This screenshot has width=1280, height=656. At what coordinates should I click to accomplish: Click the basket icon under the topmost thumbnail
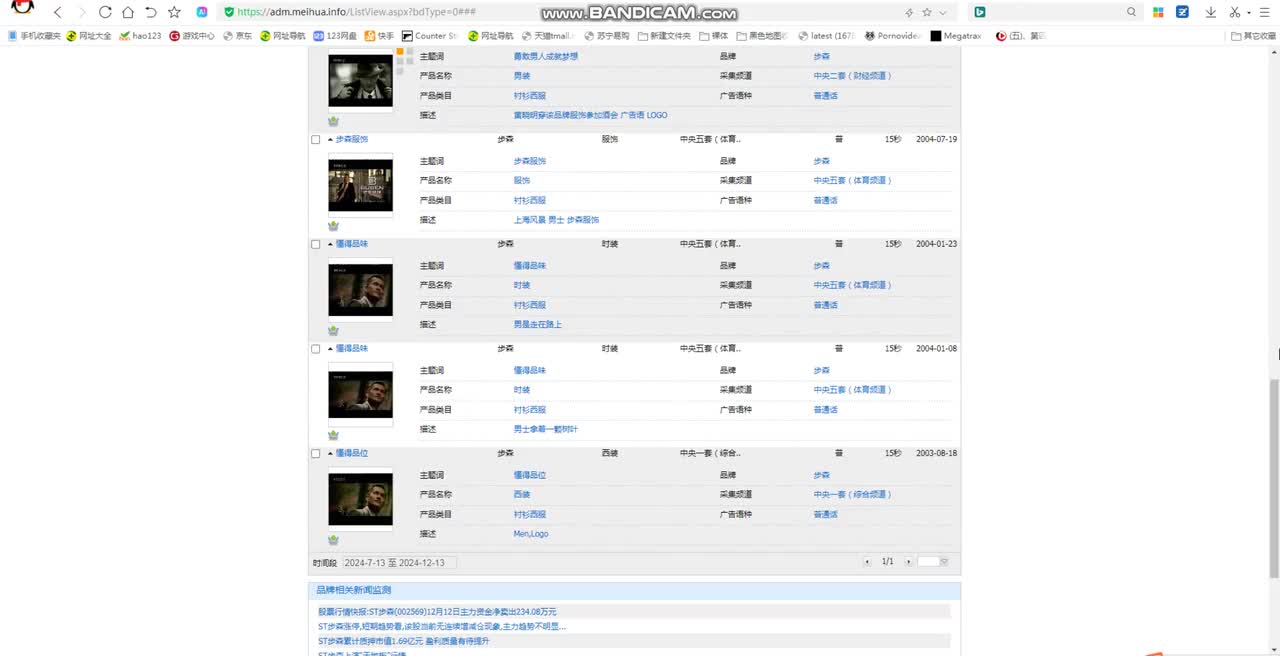(333, 121)
